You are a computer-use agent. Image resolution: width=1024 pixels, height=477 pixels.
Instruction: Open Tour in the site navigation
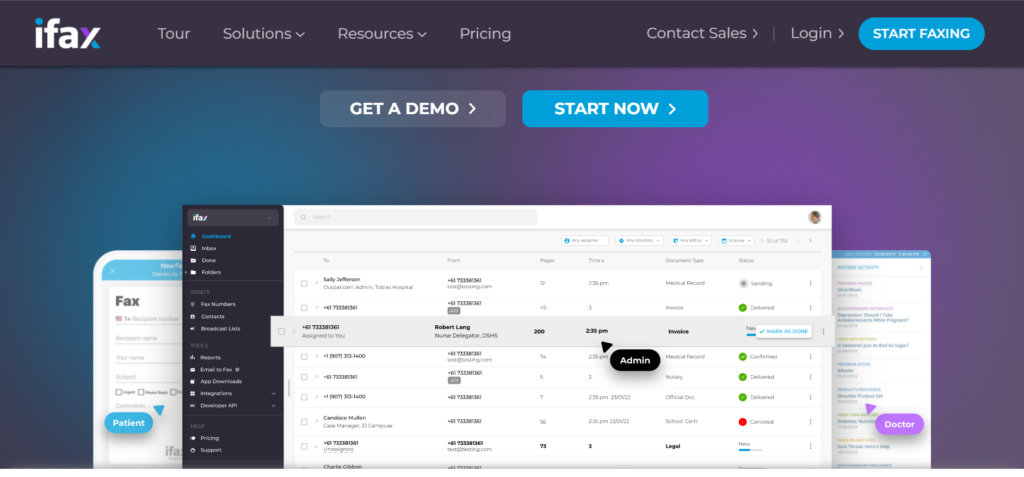[x=174, y=33]
